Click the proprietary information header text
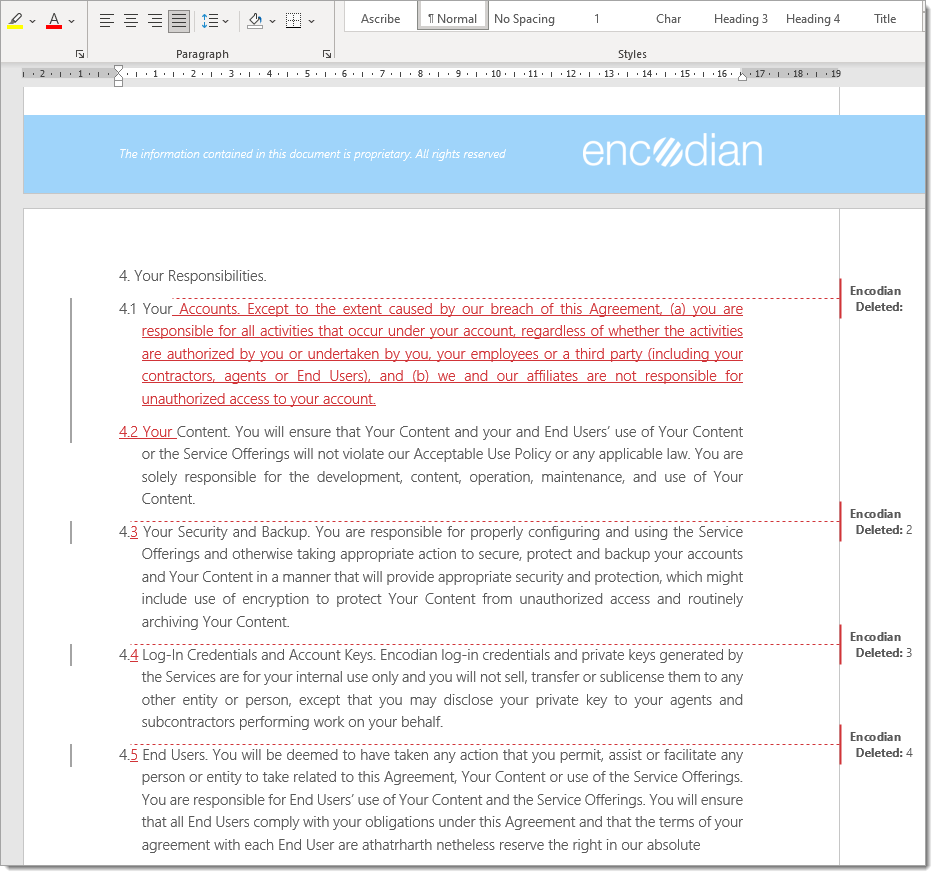 [312, 154]
